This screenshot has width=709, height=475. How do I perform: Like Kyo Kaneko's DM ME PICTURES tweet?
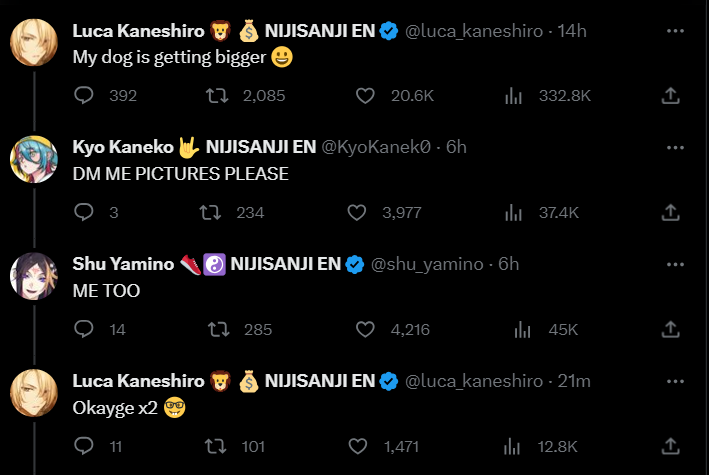coord(357,212)
